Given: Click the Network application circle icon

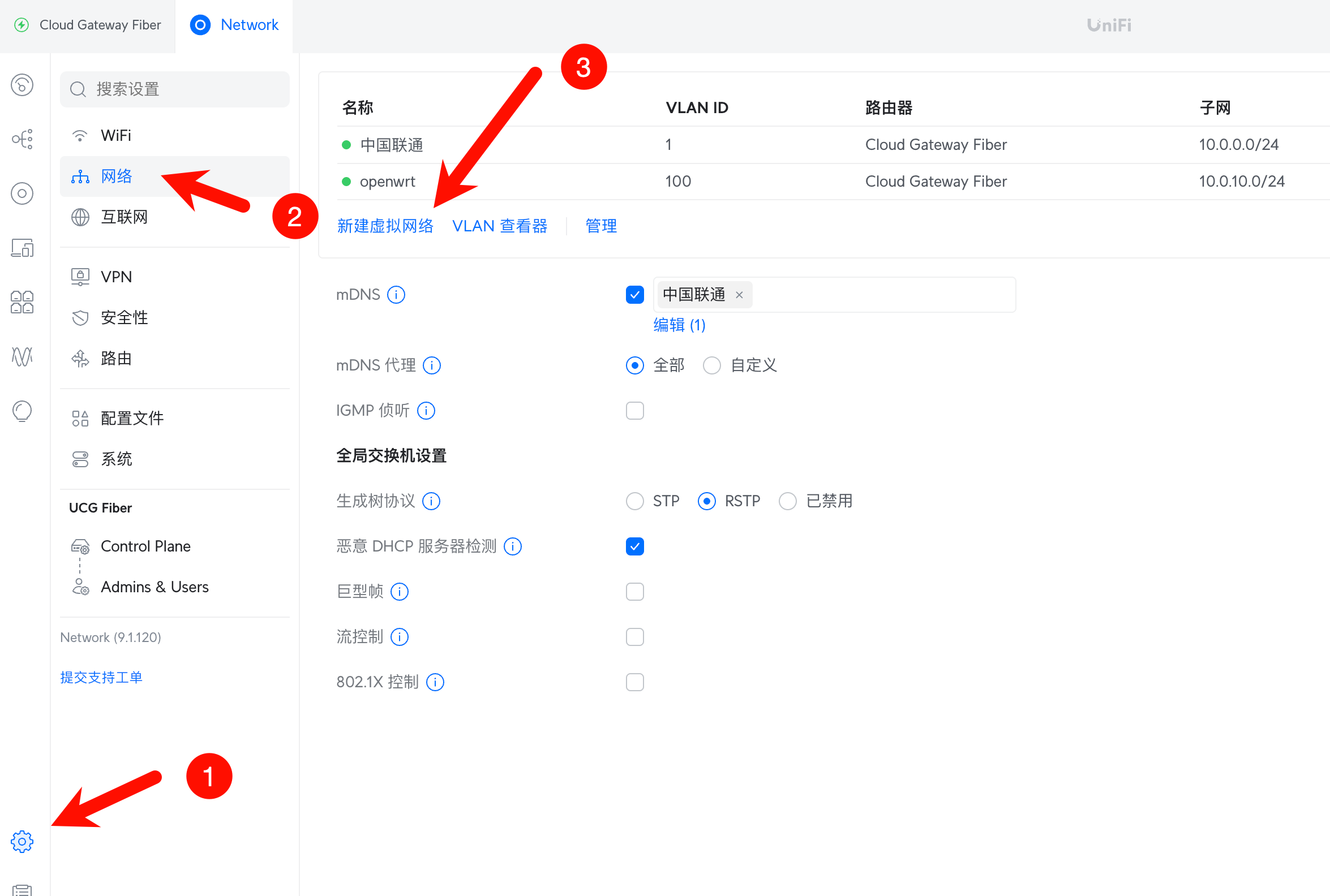Looking at the screenshot, I should [x=200, y=25].
